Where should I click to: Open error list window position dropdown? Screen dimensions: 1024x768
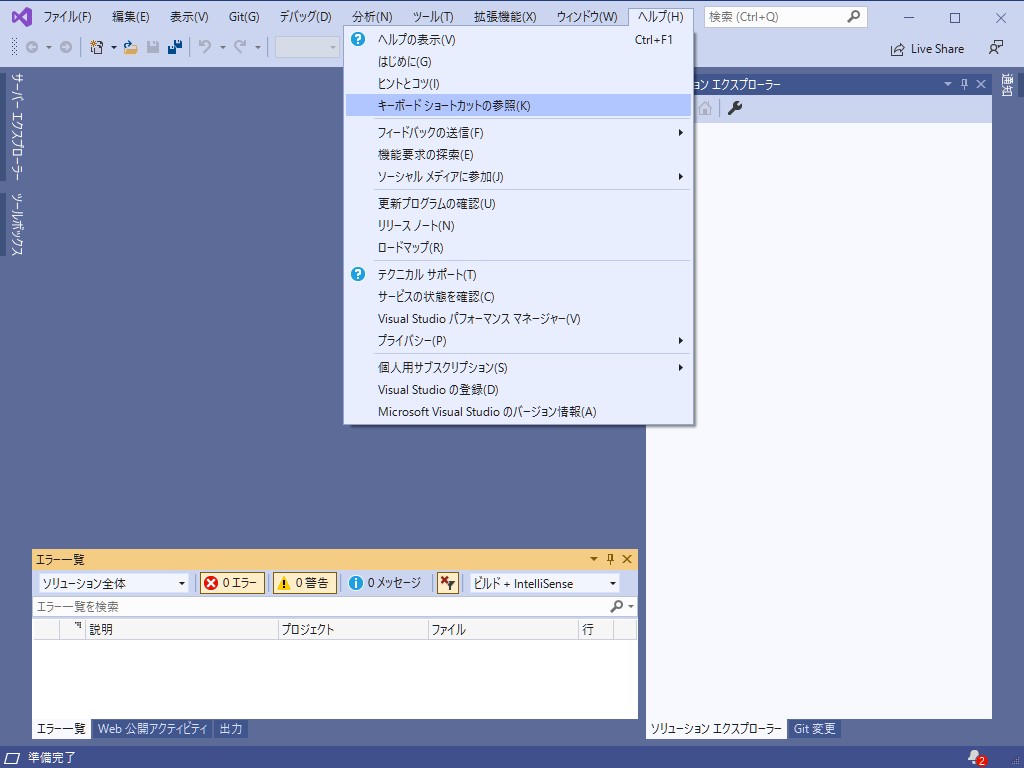coord(594,559)
